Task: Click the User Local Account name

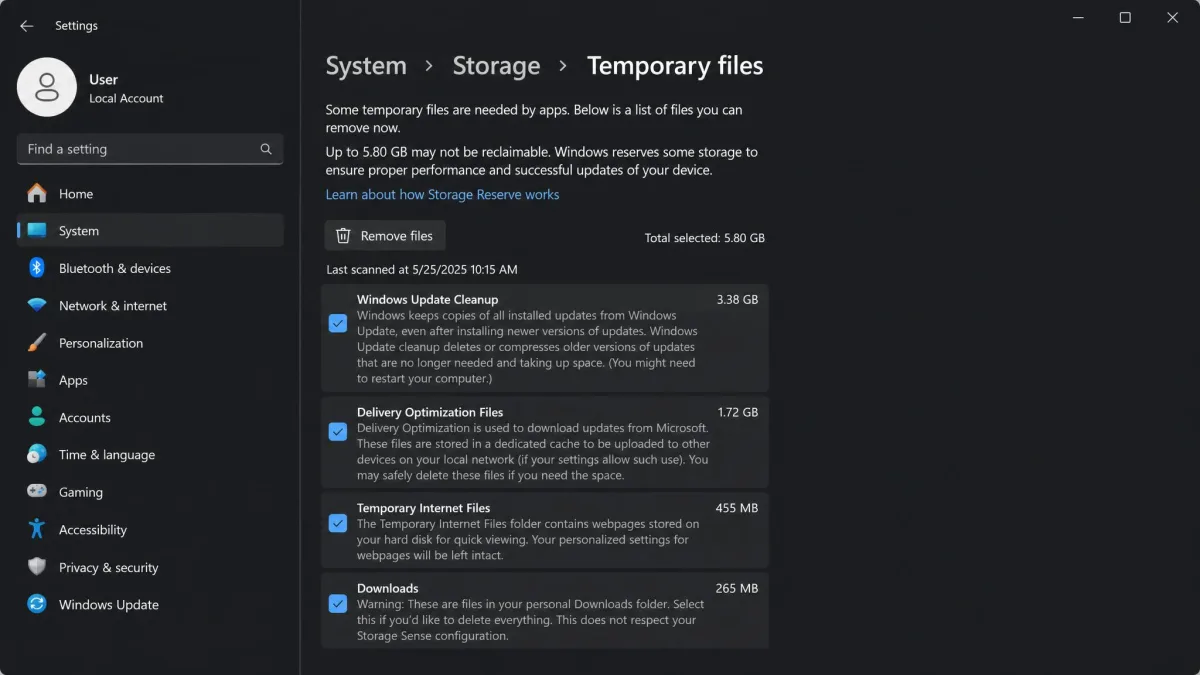Action: (125, 88)
